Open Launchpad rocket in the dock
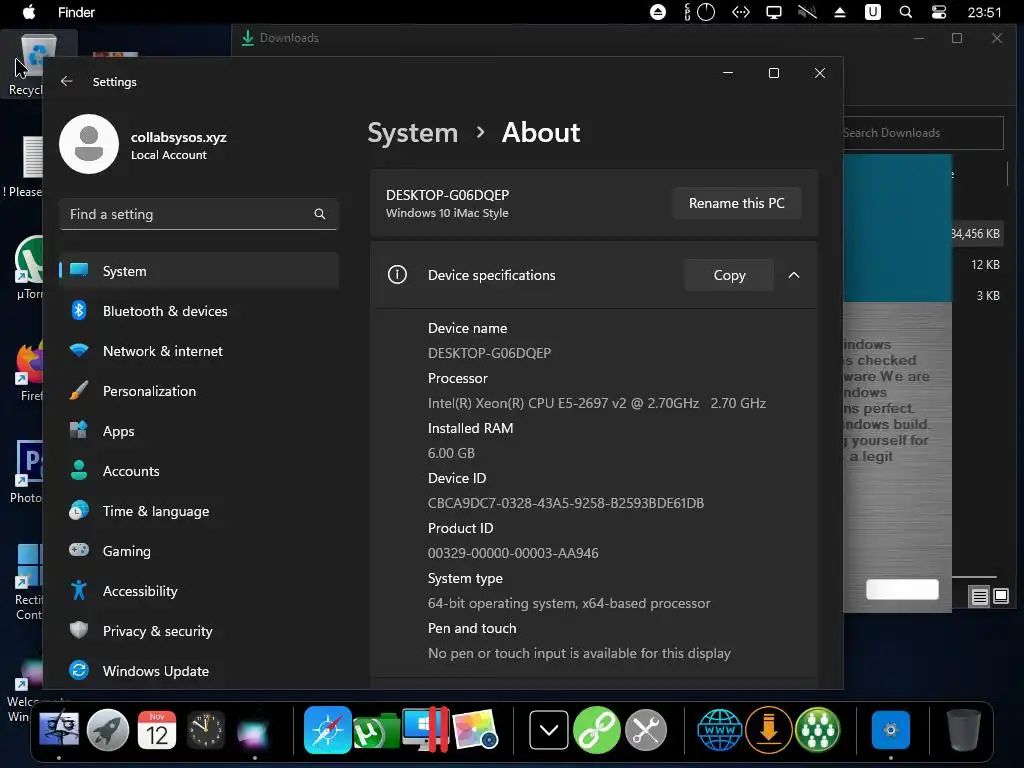The height and width of the screenshot is (768, 1024). [108, 730]
